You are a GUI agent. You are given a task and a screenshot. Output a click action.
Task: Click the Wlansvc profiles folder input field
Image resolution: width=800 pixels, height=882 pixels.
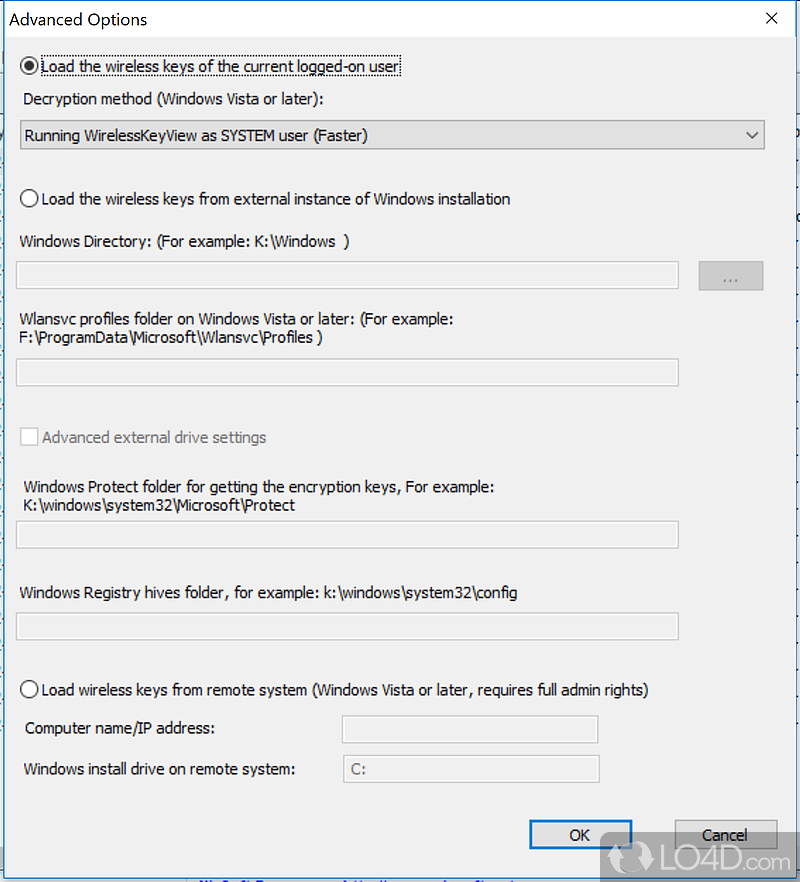tap(347, 373)
